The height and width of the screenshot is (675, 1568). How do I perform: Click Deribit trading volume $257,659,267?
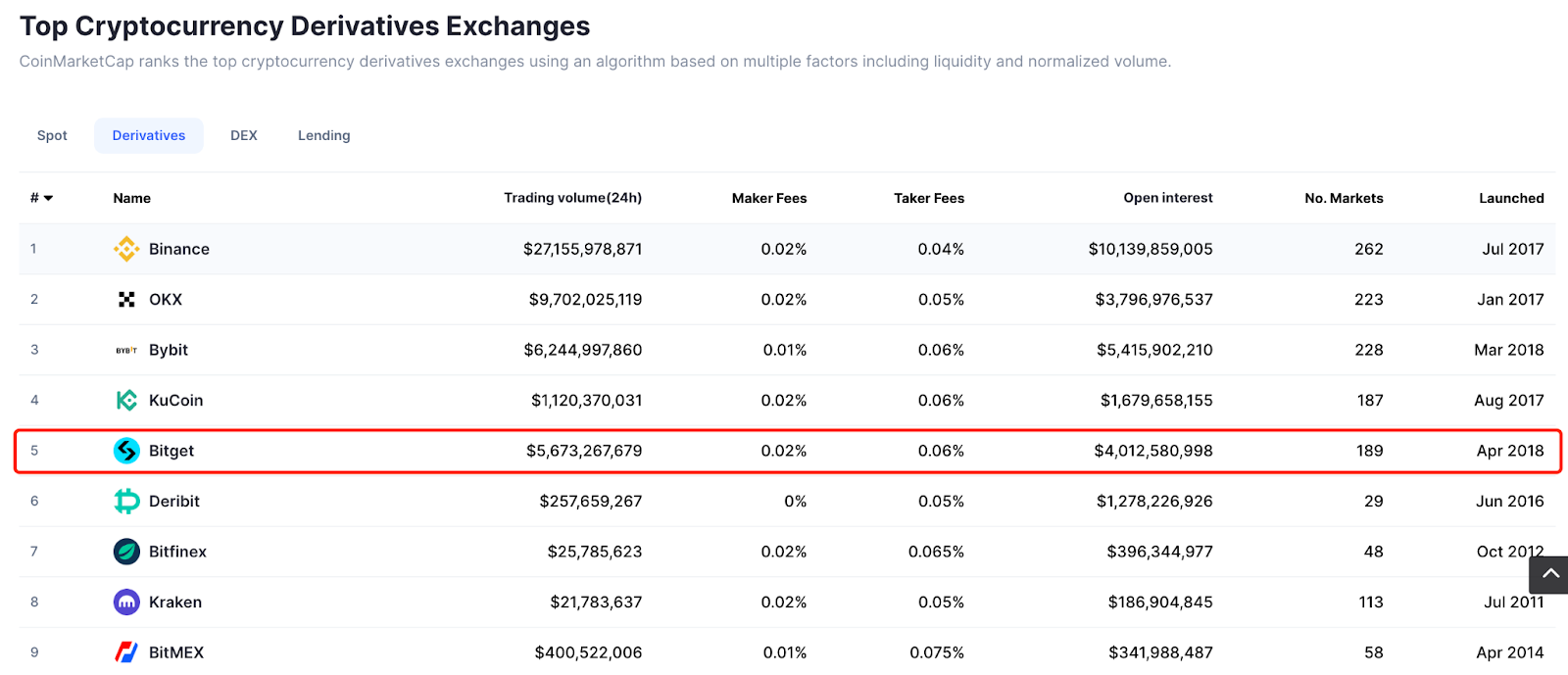pos(591,501)
